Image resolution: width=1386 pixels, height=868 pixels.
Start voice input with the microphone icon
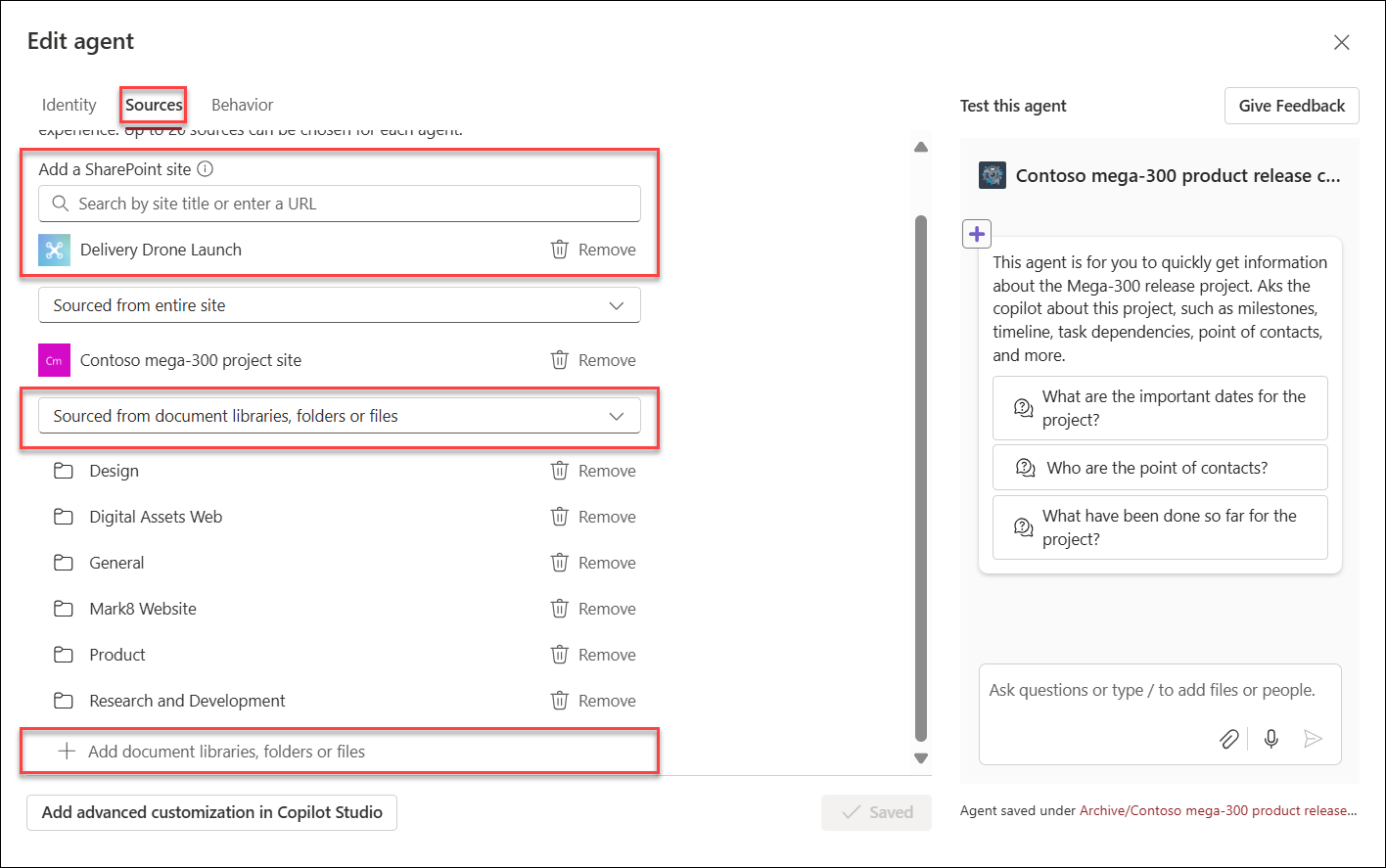tap(1270, 739)
